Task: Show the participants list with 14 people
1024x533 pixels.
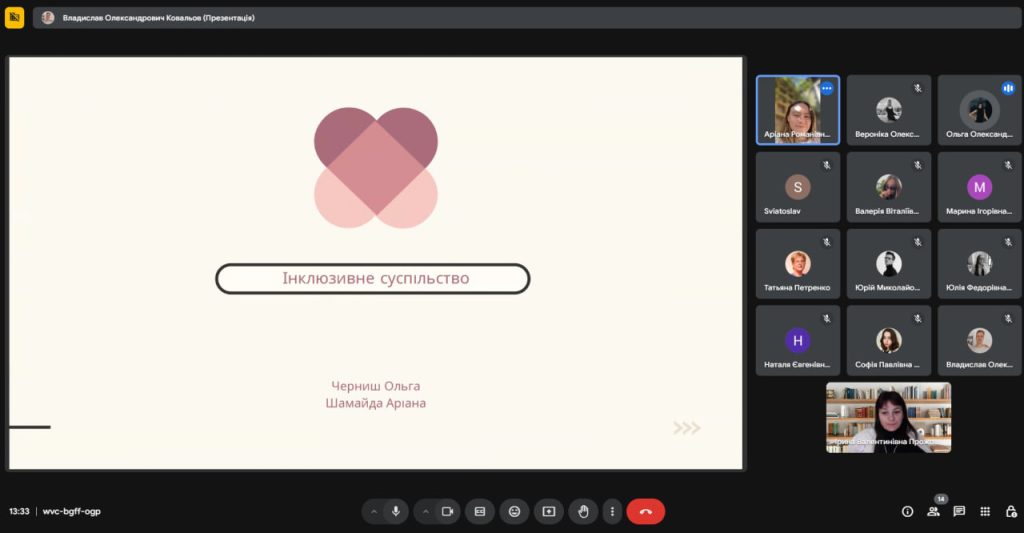Action: (x=933, y=511)
